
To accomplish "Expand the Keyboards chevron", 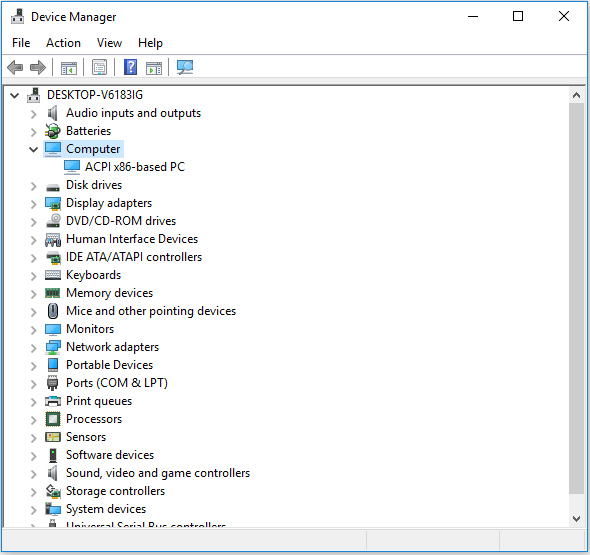I will (x=33, y=276).
